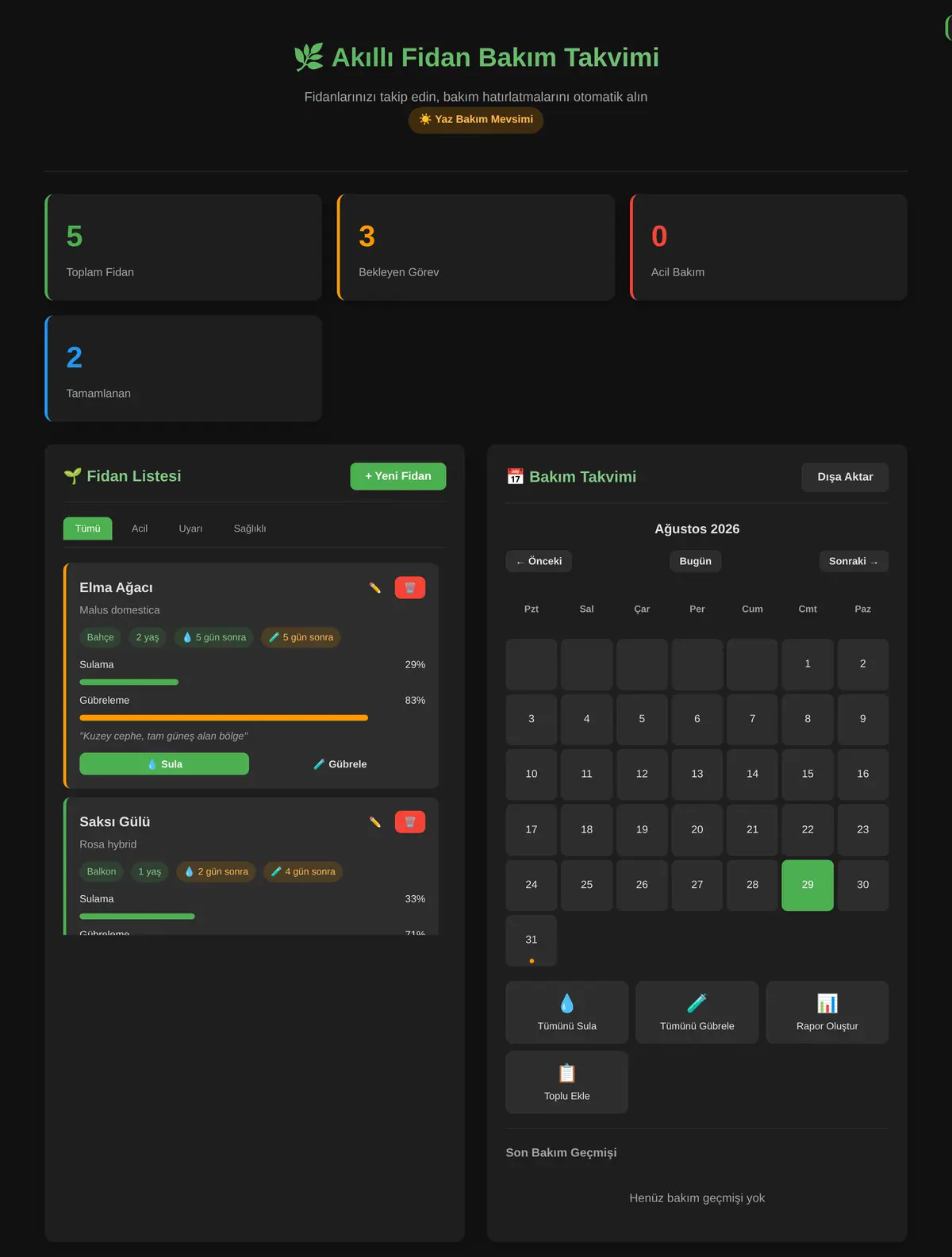952x1257 pixels.
Task: Click the Acil Bakım stat card
Action: pyautogui.click(x=769, y=248)
